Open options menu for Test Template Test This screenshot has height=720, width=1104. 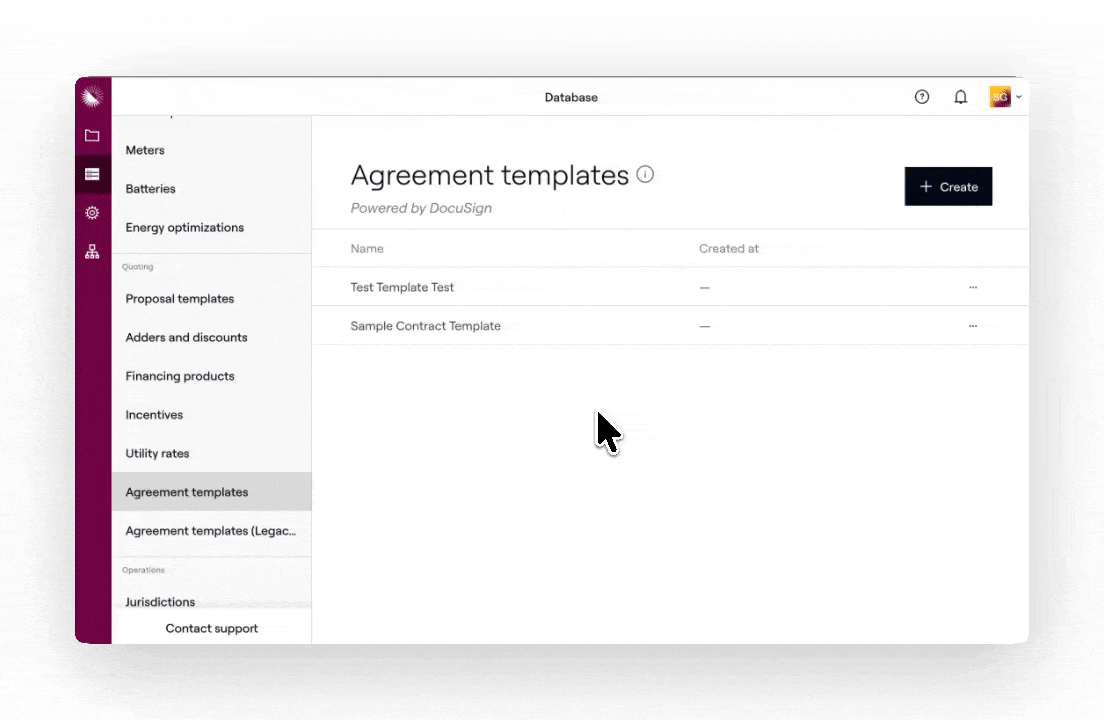[x=972, y=288]
